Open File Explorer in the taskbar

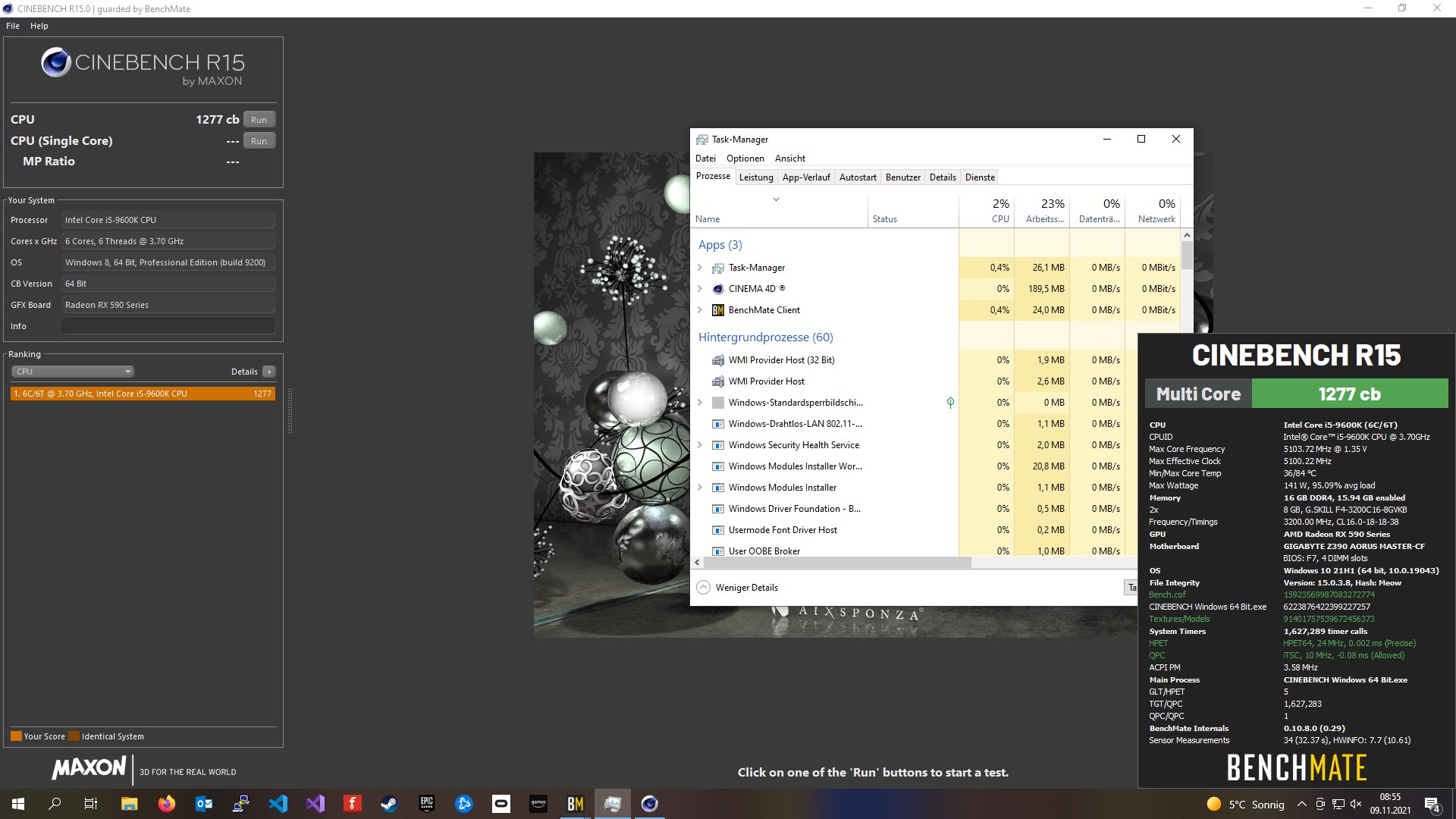click(129, 804)
